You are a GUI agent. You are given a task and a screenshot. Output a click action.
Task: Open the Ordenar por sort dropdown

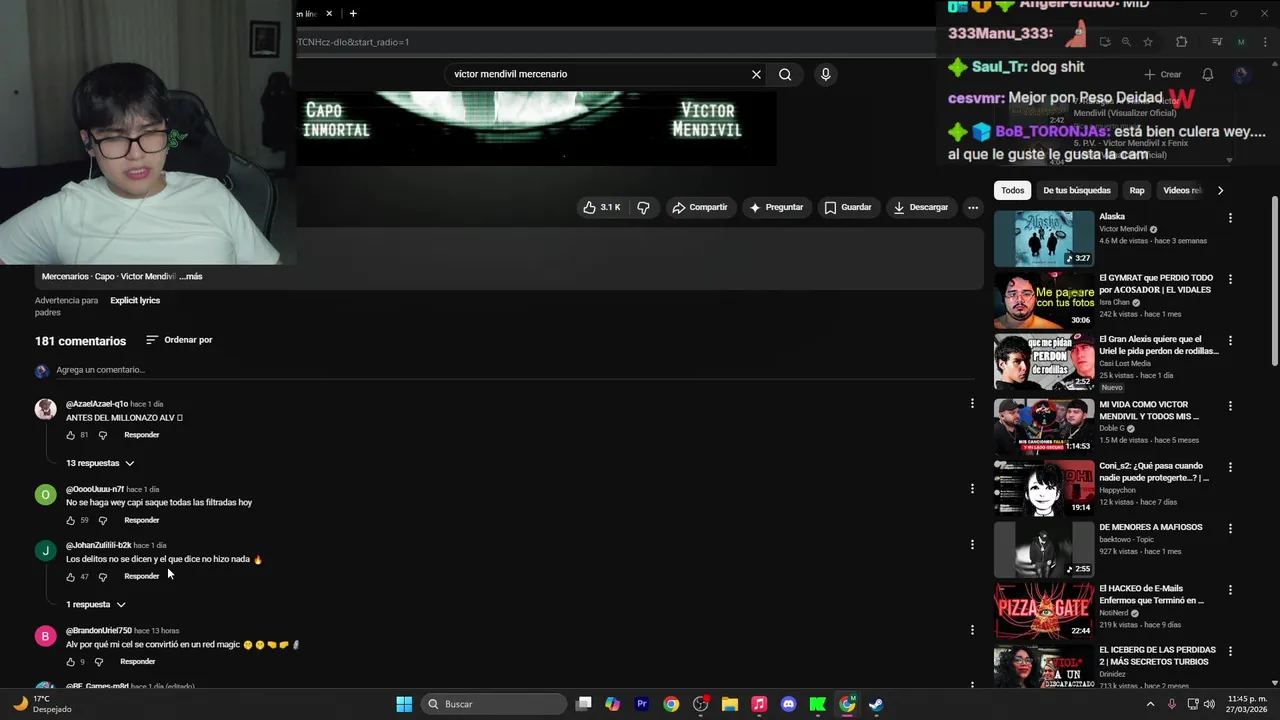179,340
